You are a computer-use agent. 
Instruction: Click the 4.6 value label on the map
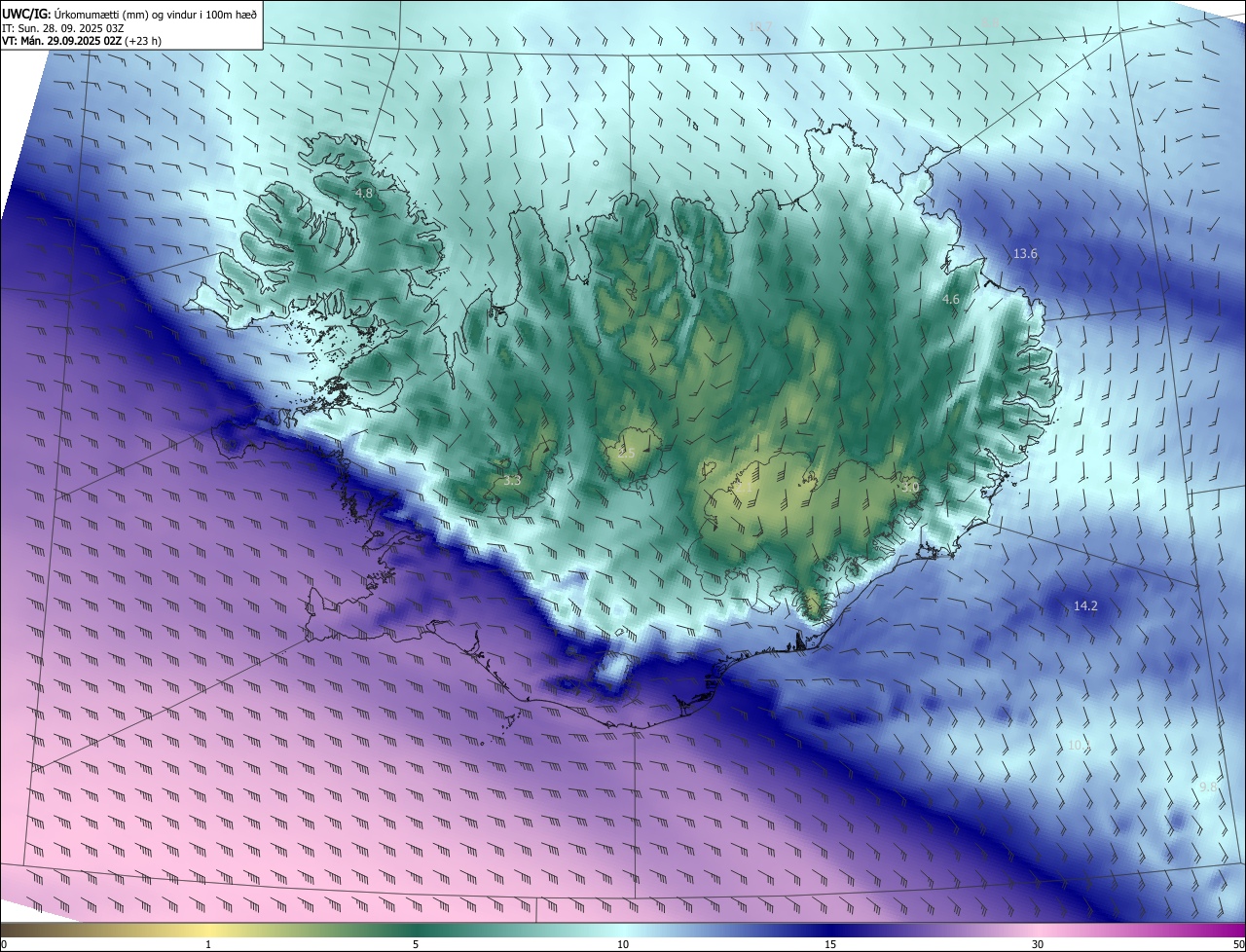click(x=951, y=300)
